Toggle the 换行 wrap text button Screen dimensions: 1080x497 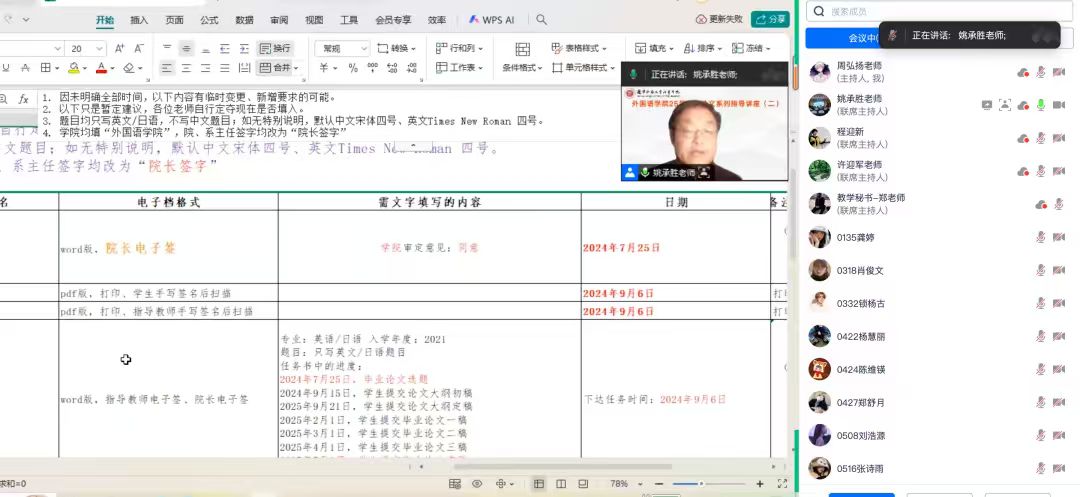click(x=276, y=48)
